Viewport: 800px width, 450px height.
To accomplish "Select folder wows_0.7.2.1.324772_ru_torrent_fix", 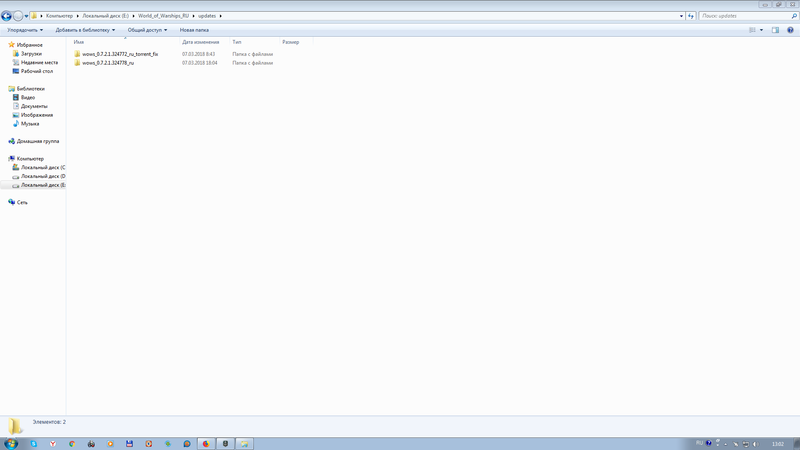I will pyautogui.click(x=120, y=54).
